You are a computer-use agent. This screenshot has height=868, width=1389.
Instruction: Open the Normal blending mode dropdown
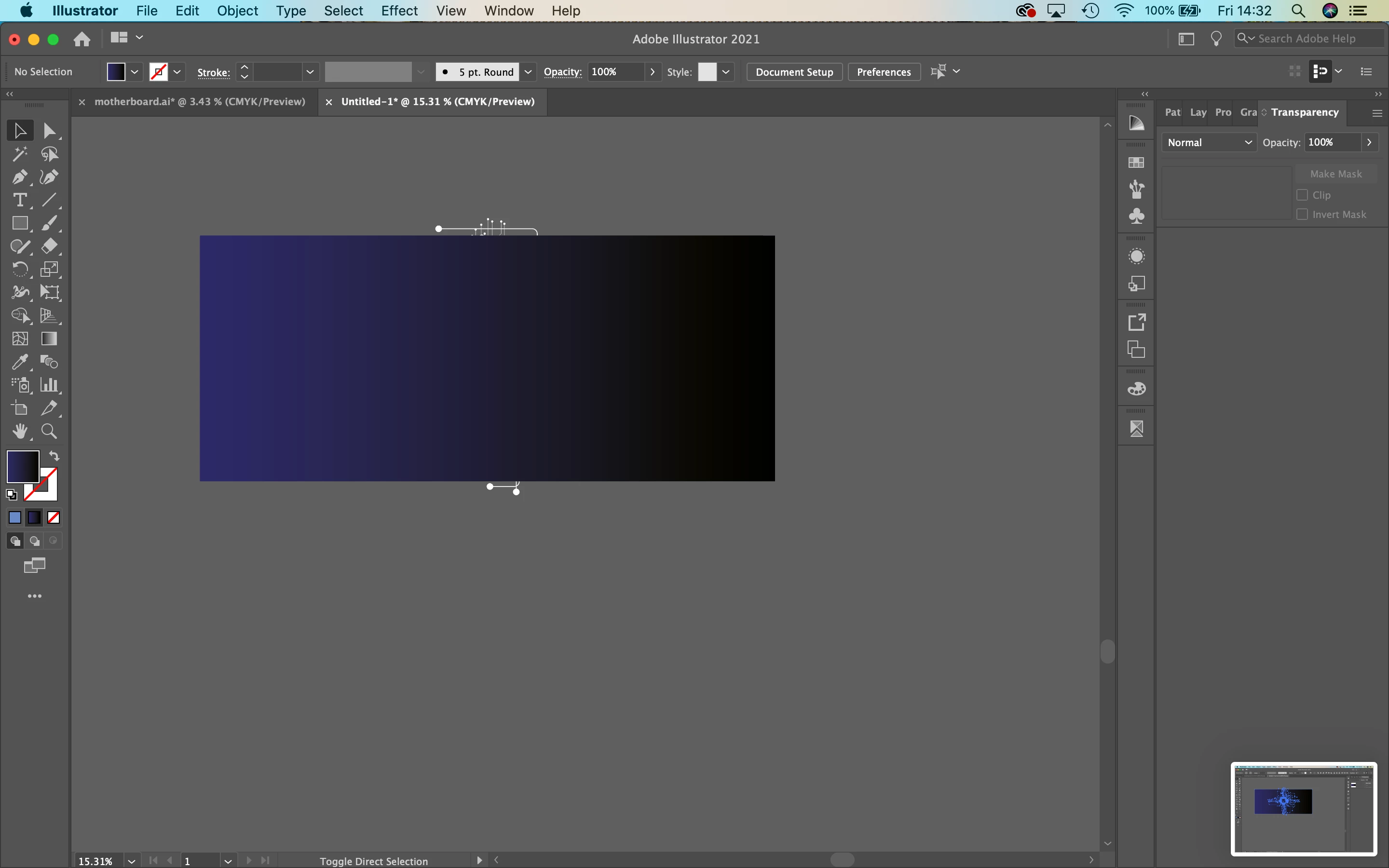pos(1209,142)
